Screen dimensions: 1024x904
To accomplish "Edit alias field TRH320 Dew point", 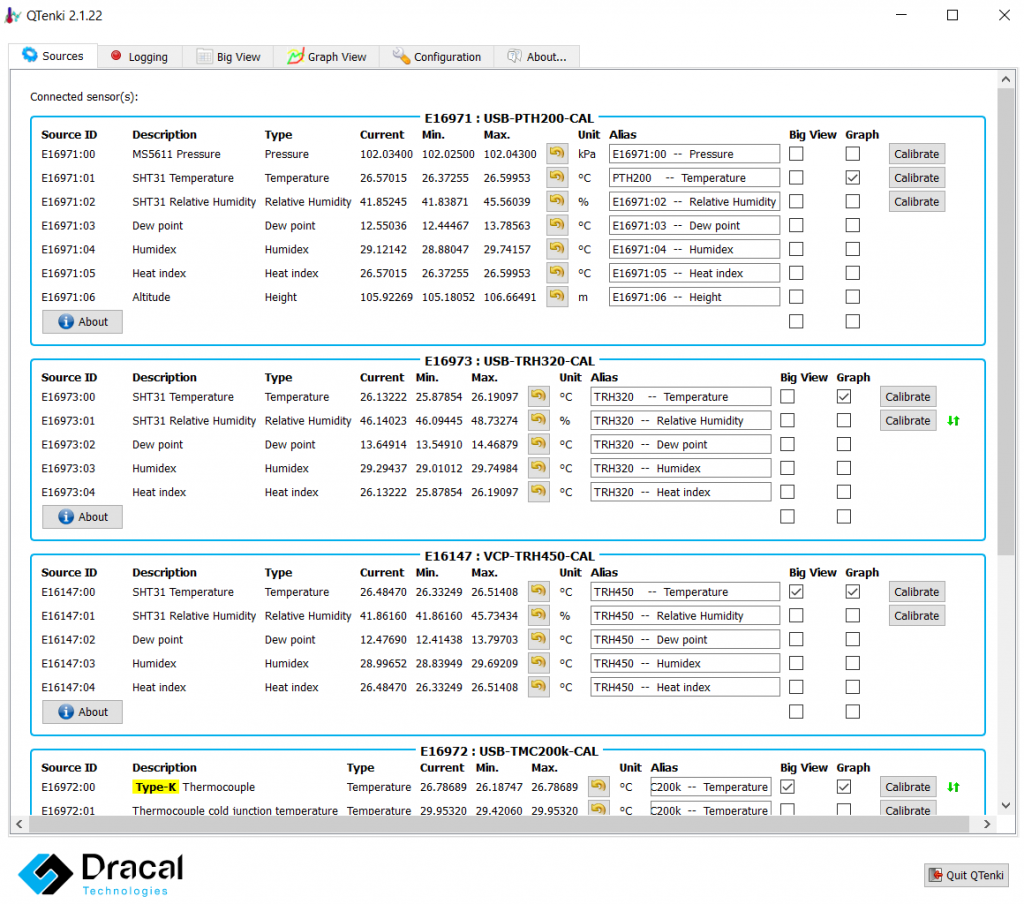I will coord(680,444).
